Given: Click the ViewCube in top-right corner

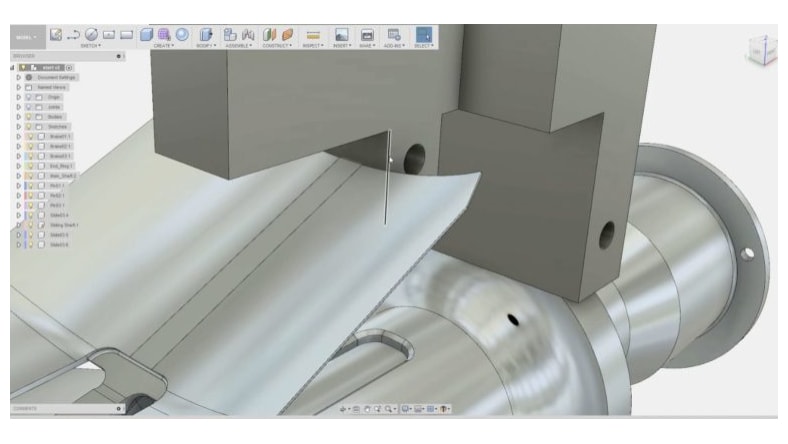Looking at the screenshot, I should 760,50.
